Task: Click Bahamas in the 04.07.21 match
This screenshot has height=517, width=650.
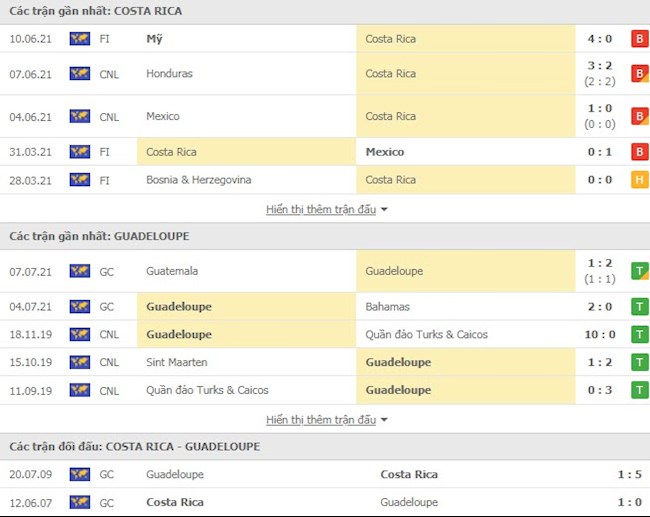Action: pyautogui.click(x=388, y=306)
